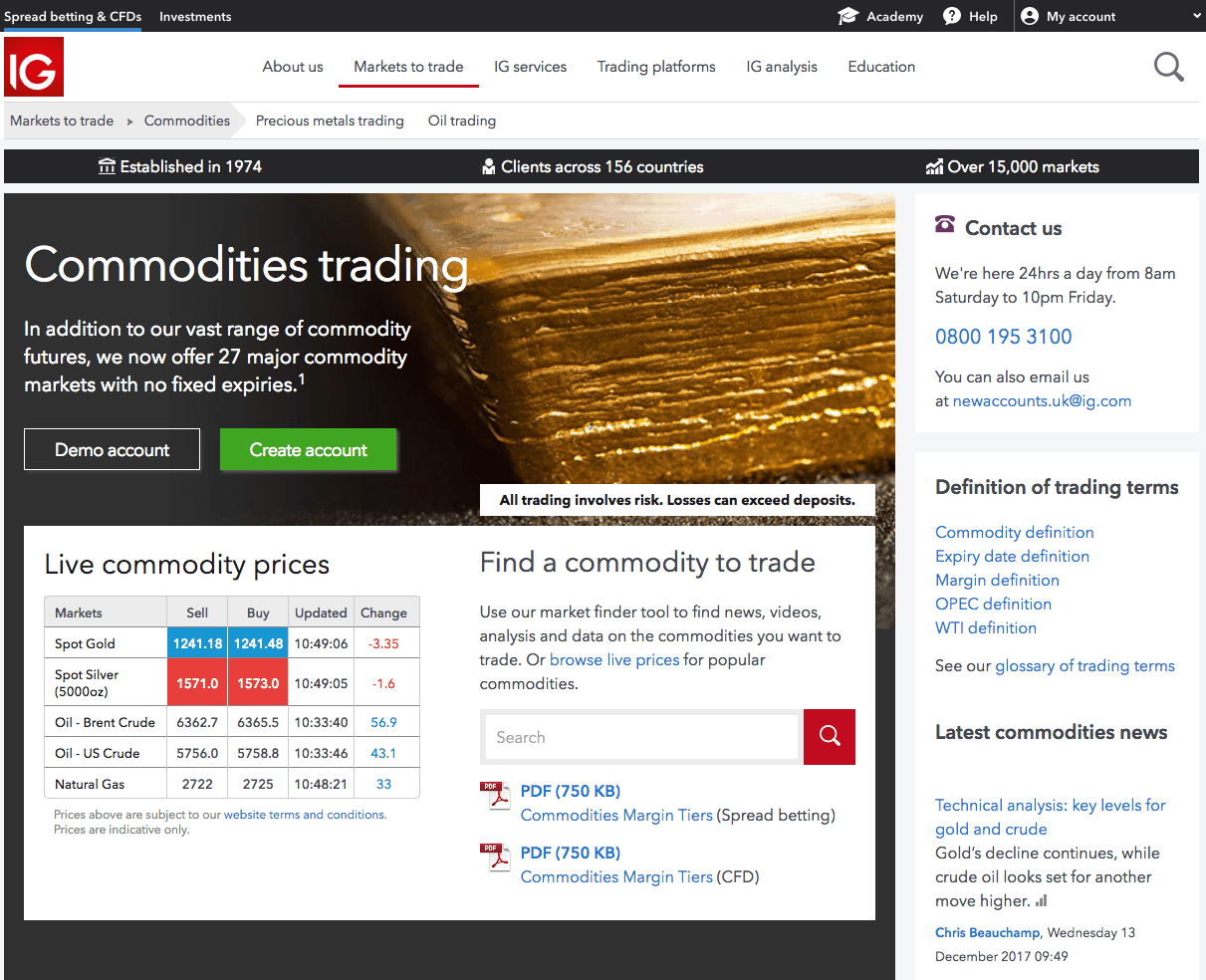The height and width of the screenshot is (980, 1206).
Task: Open Commodities Margin Tiers Spread betting link
Action: [616, 815]
